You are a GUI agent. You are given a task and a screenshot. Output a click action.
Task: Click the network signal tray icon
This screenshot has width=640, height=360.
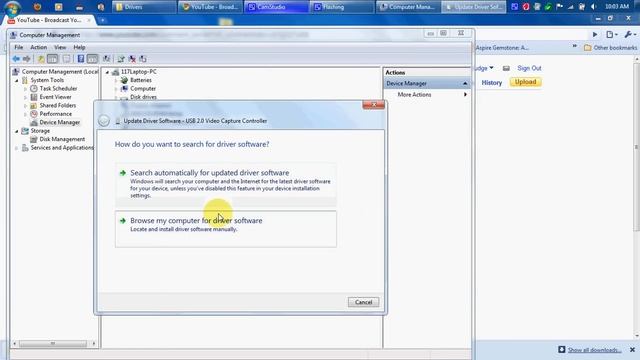click(x=571, y=7)
